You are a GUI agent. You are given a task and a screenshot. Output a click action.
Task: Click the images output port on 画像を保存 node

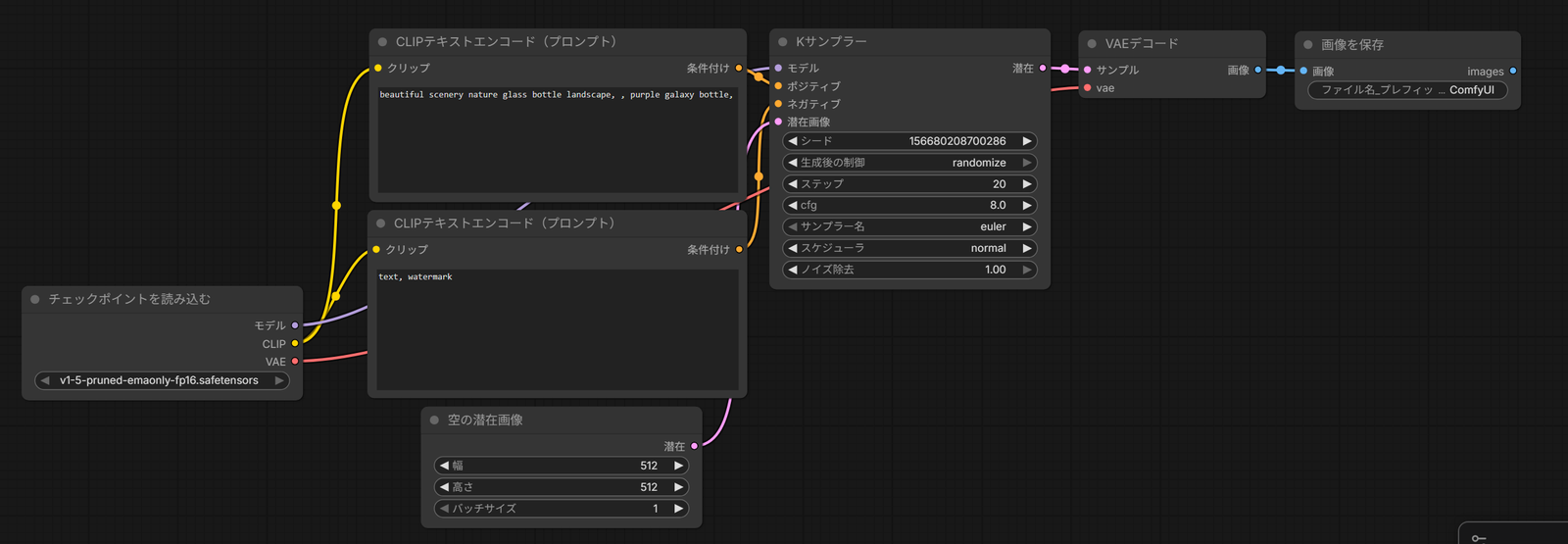tap(1513, 72)
